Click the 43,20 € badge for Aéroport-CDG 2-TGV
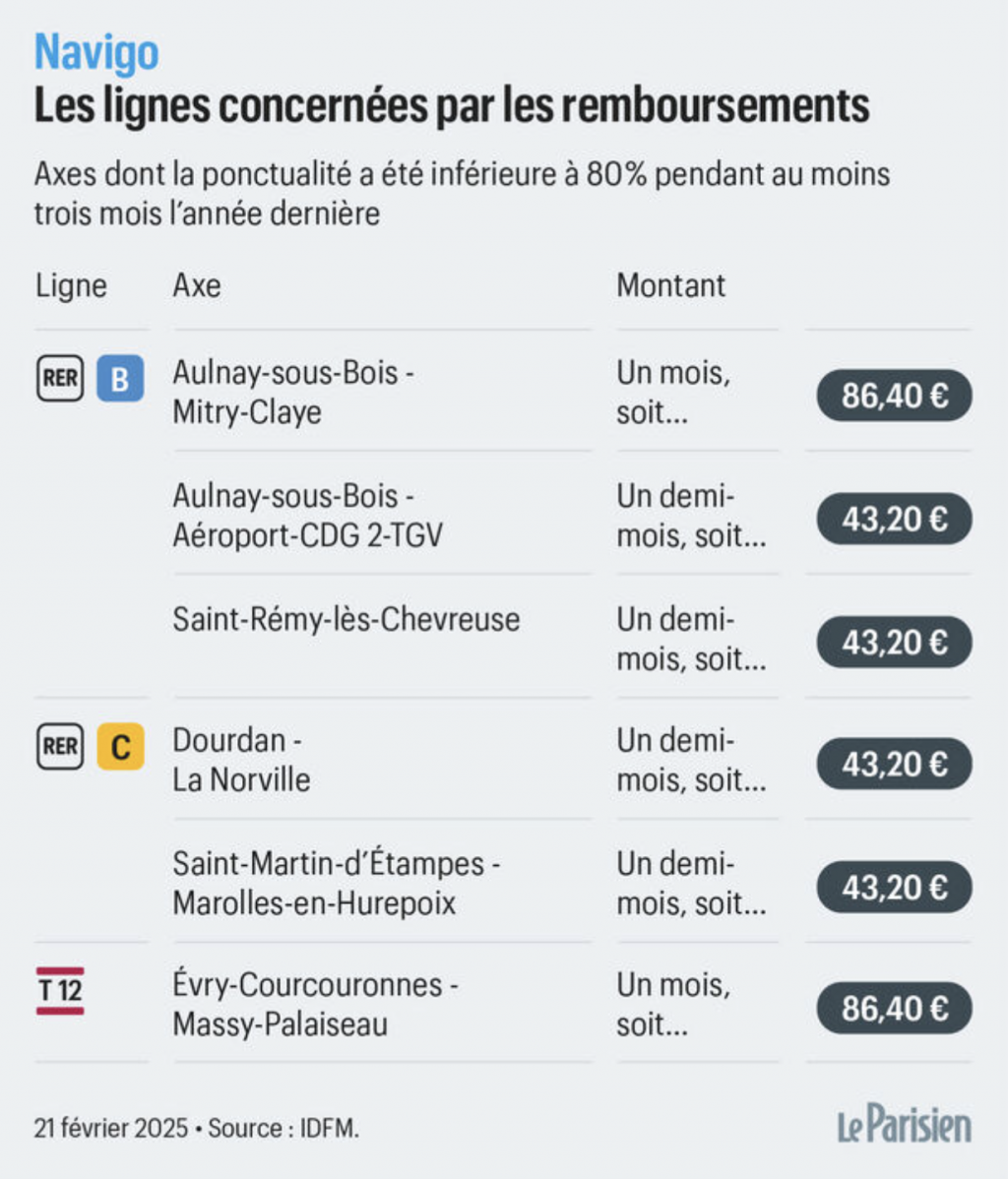This screenshot has width=1008, height=1179. click(895, 519)
